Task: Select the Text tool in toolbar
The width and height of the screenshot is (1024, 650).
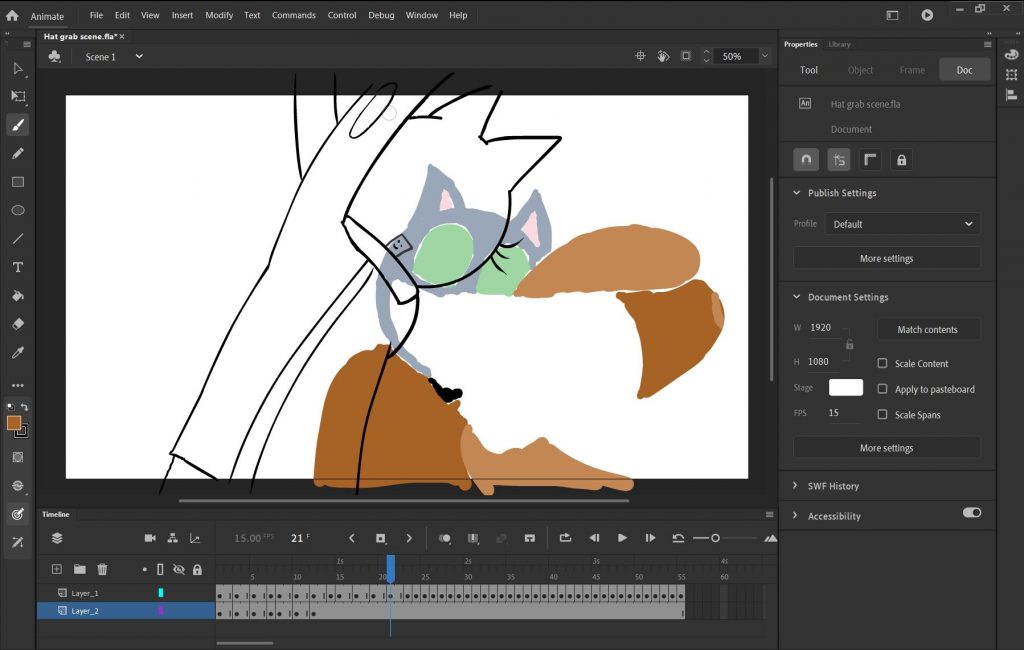Action: coord(17,267)
